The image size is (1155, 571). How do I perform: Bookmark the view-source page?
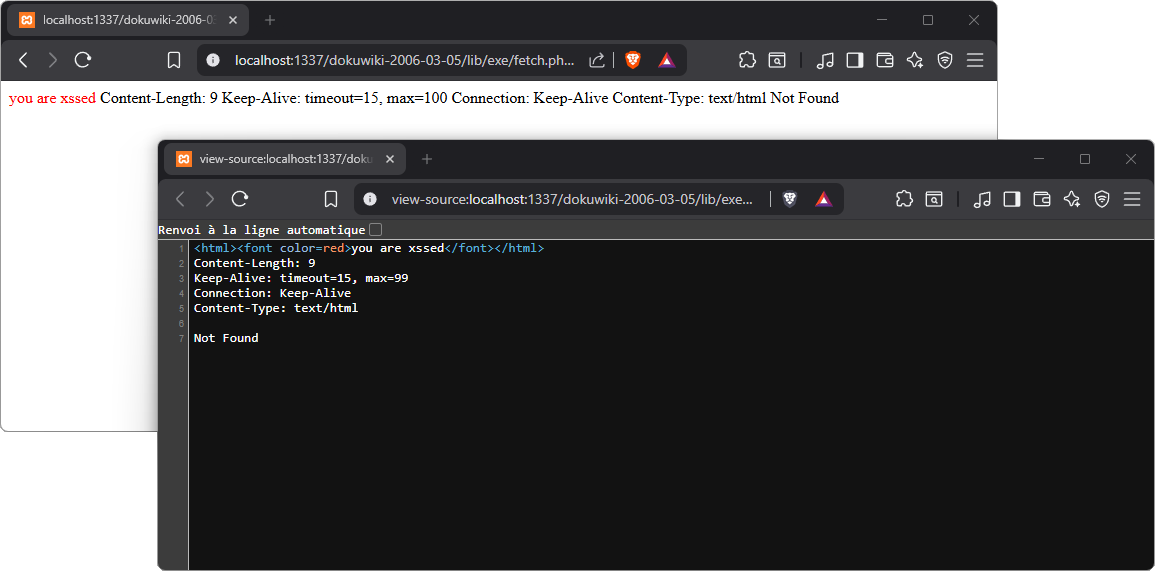tap(331, 199)
